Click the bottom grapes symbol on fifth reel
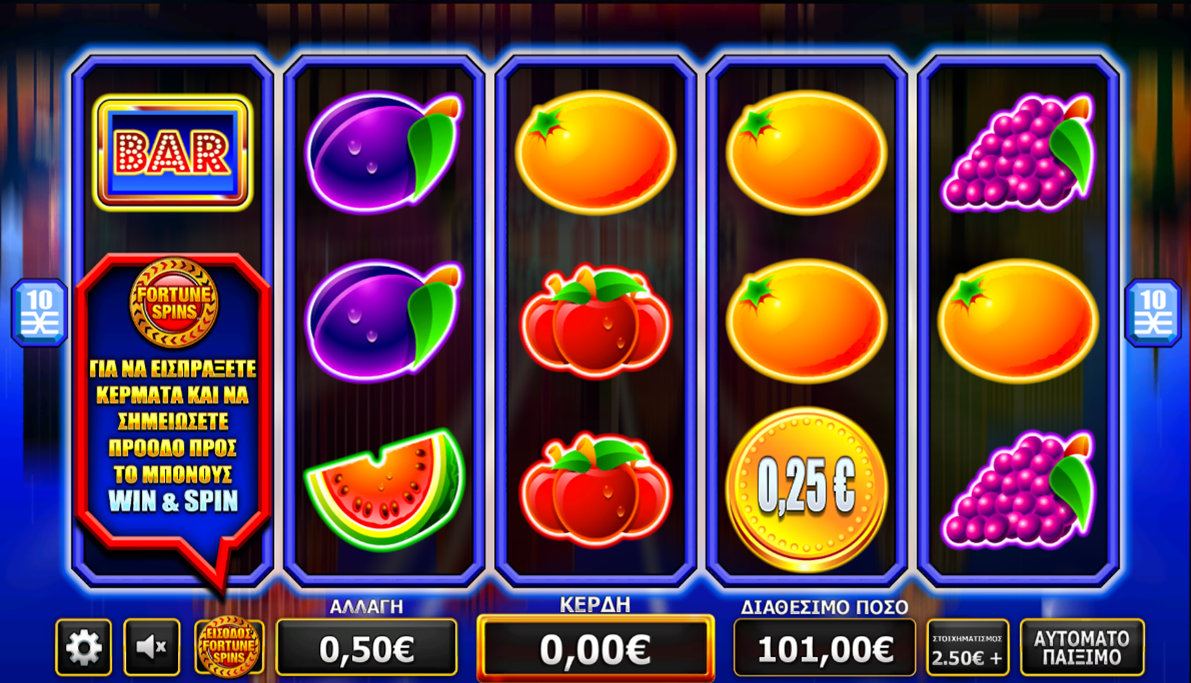The image size is (1191, 683). [1018, 489]
